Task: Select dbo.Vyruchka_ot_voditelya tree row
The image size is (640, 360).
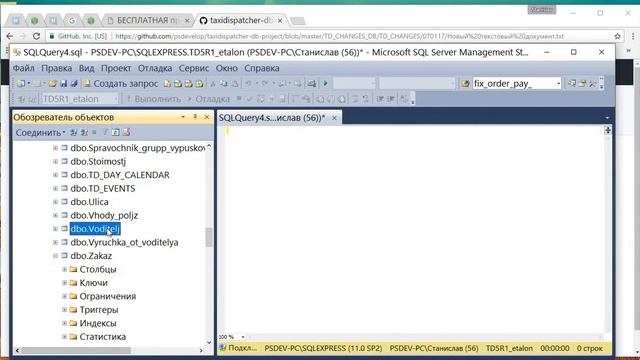Action: [124, 242]
